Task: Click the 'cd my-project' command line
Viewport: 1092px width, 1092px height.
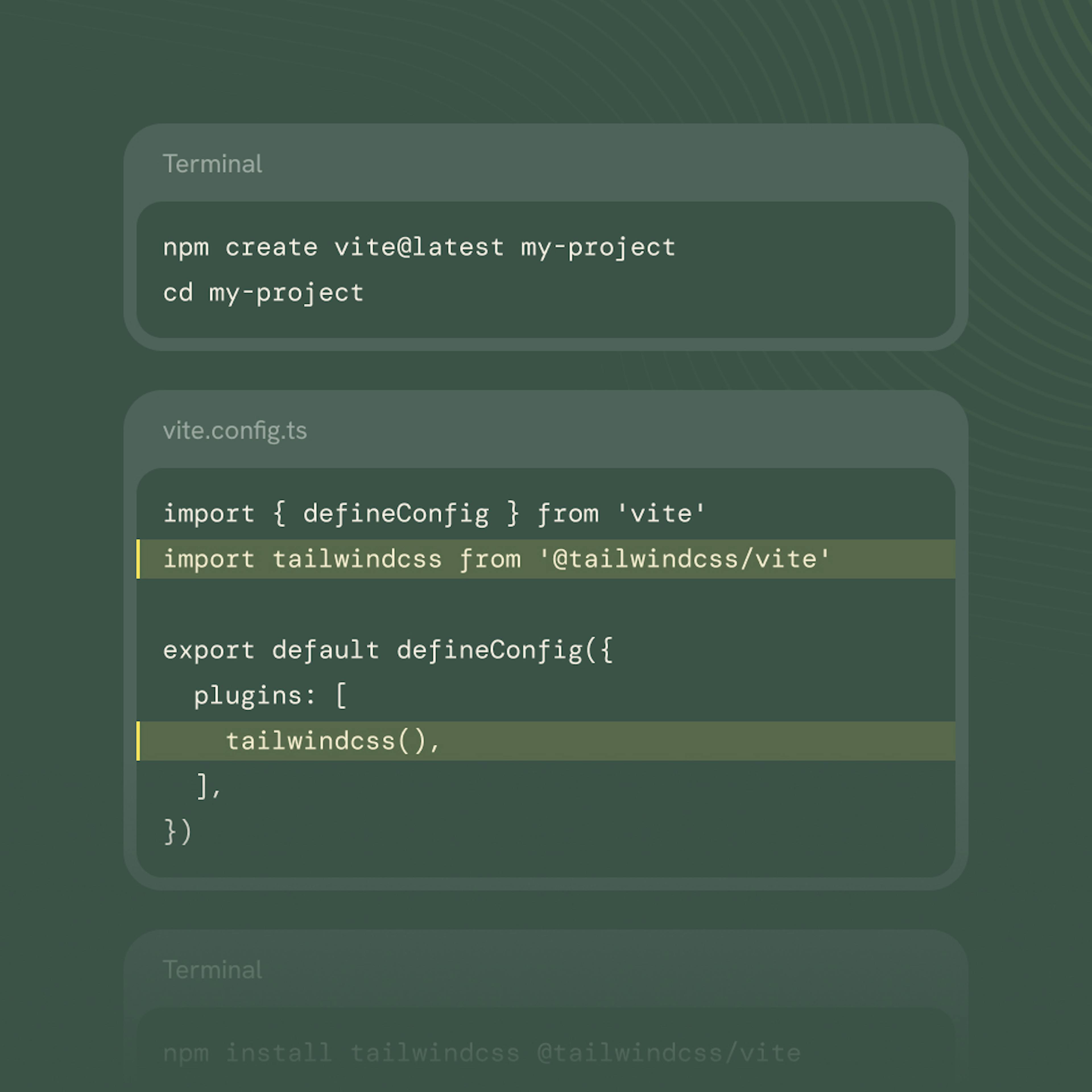Action: tap(263, 293)
